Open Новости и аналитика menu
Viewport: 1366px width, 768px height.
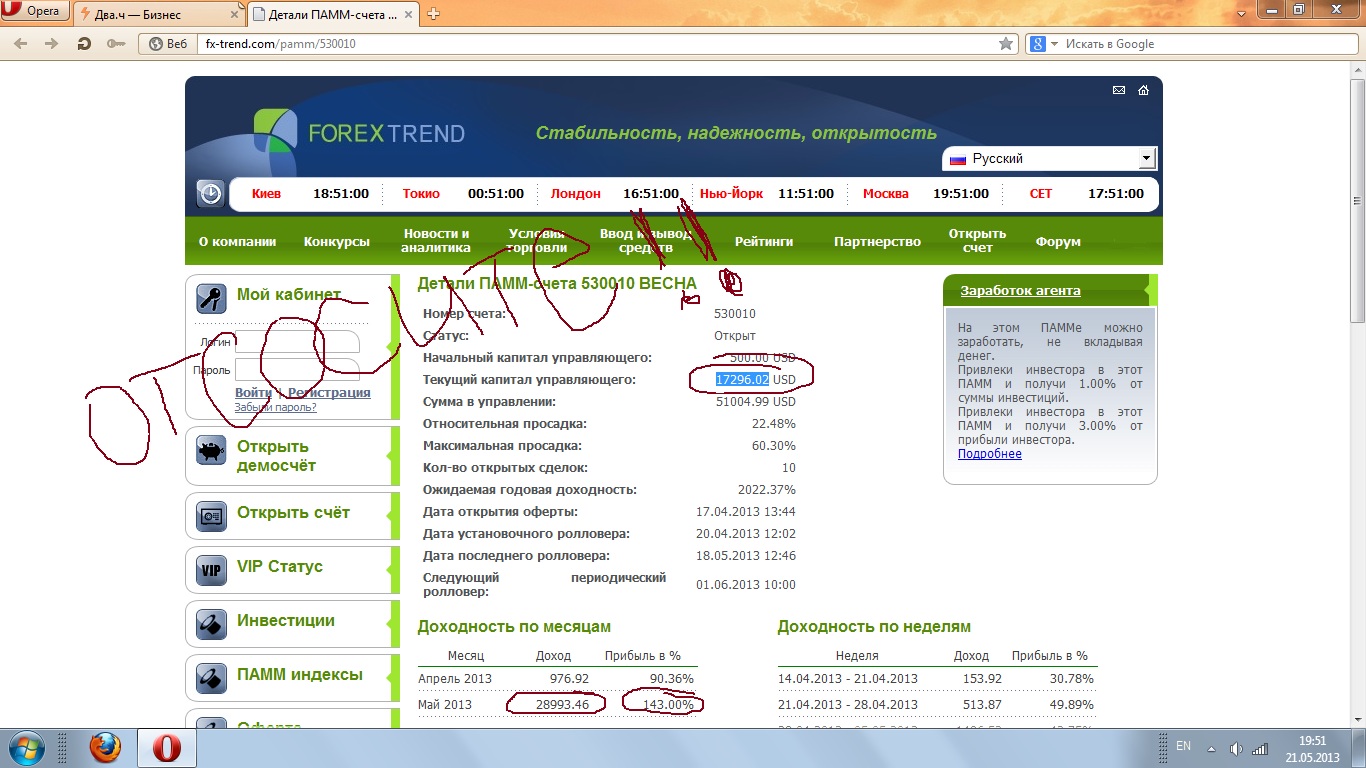(436, 241)
